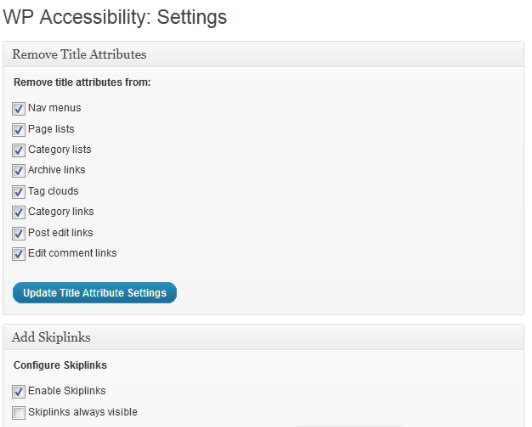Disable the Post edit links option
Viewport: 532px width, 427px height.
point(19,234)
